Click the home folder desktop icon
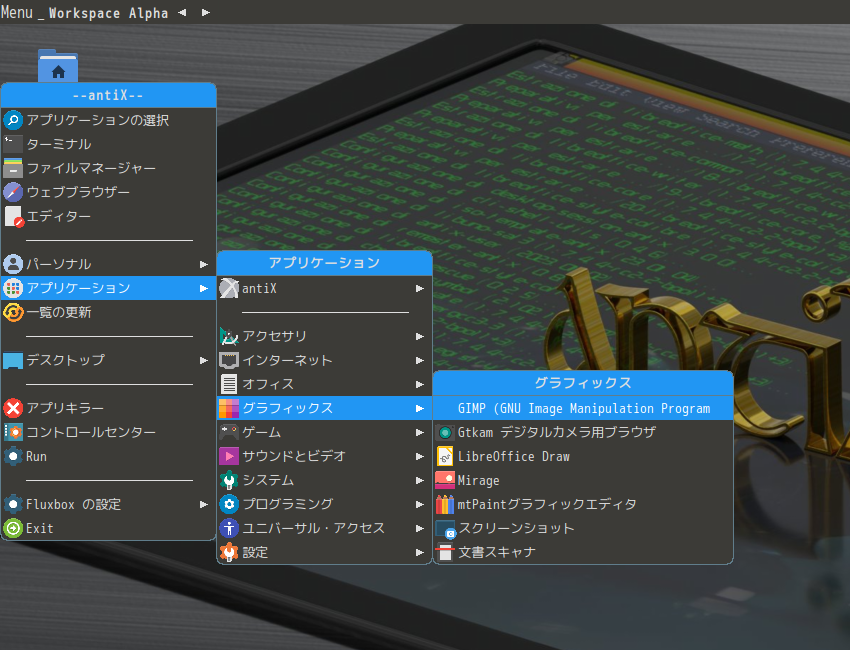850x650 pixels. click(x=58, y=66)
